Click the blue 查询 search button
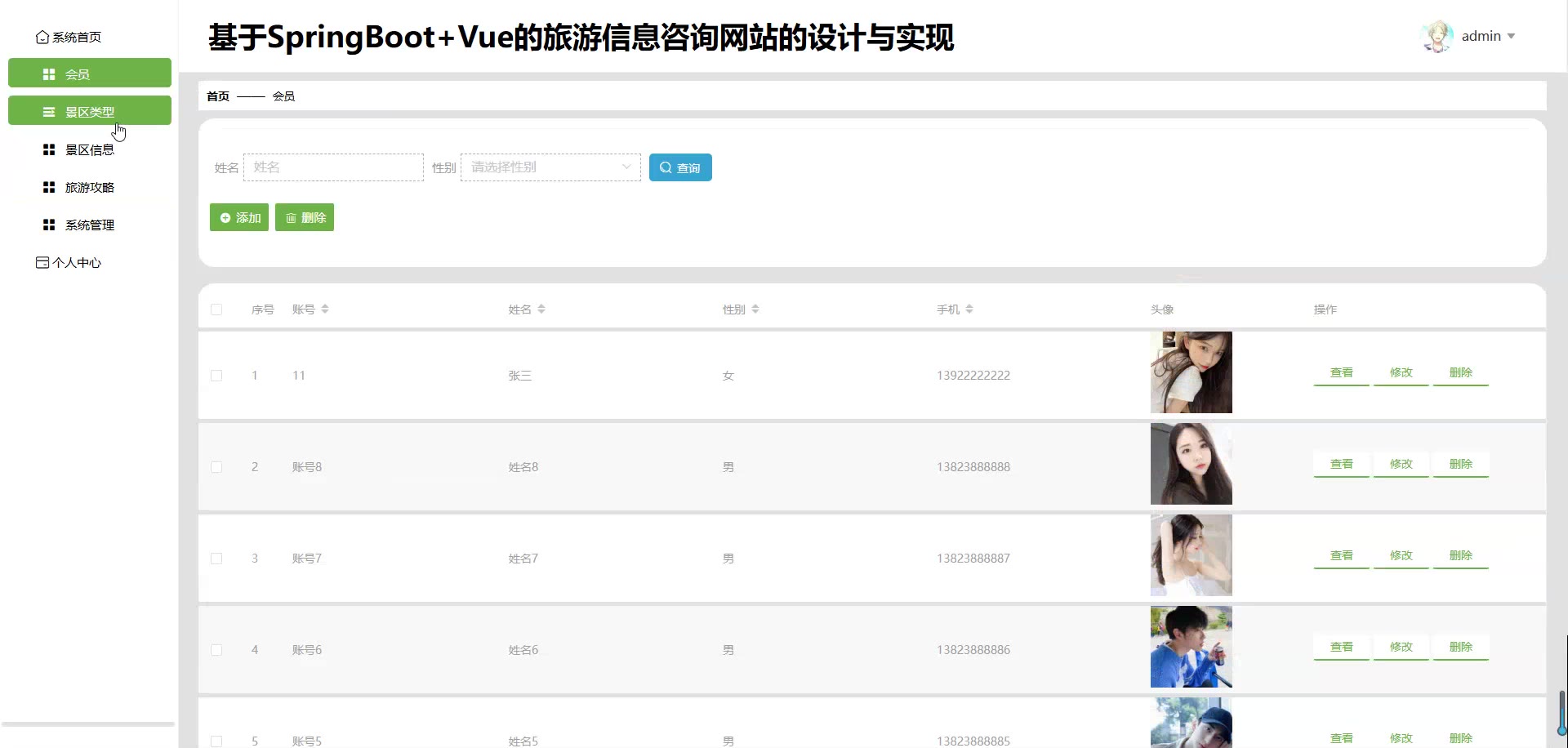The image size is (1568, 748). 680,167
